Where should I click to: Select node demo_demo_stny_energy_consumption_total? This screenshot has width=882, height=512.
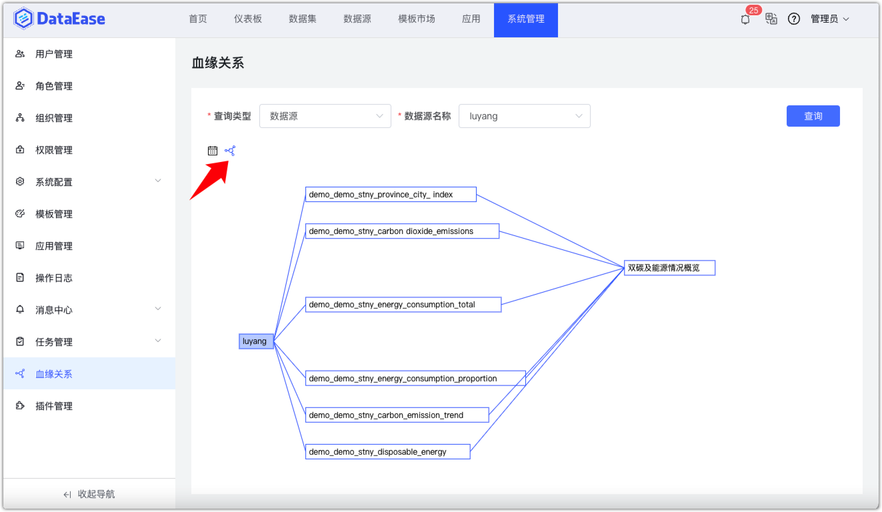tap(403, 304)
